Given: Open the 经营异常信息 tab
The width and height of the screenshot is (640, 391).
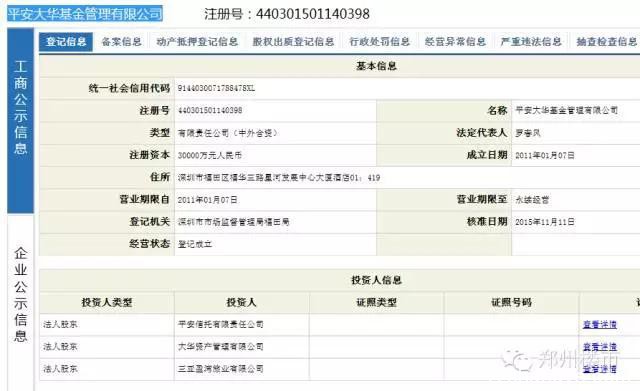Looking at the screenshot, I should [455, 42].
